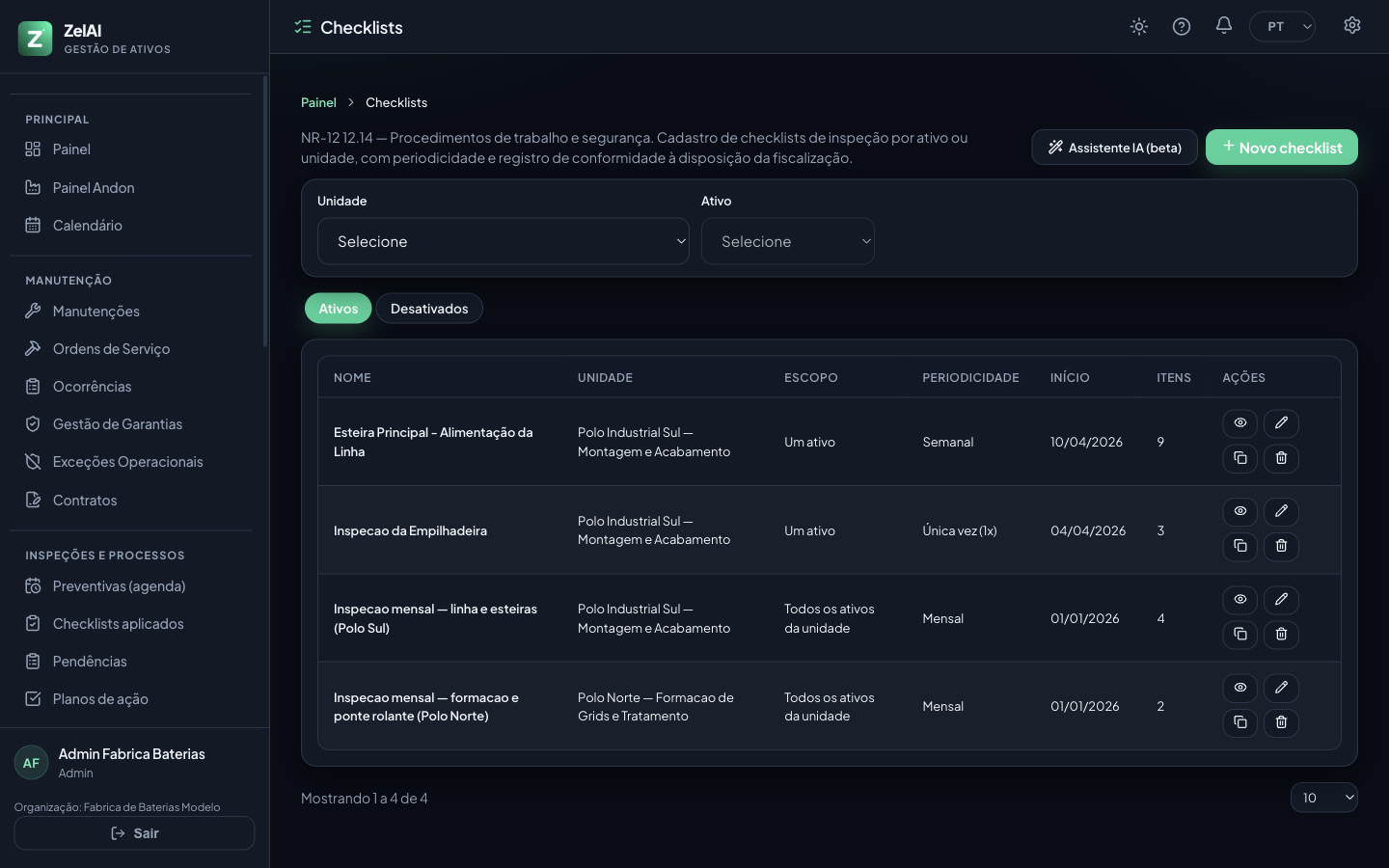Open the settings gear icon
1389x868 pixels.
click(1352, 26)
